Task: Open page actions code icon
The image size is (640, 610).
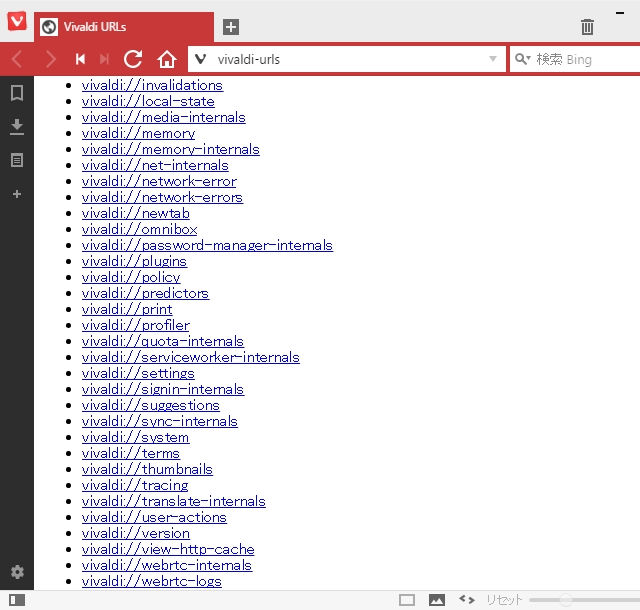Action: (x=467, y=599)
